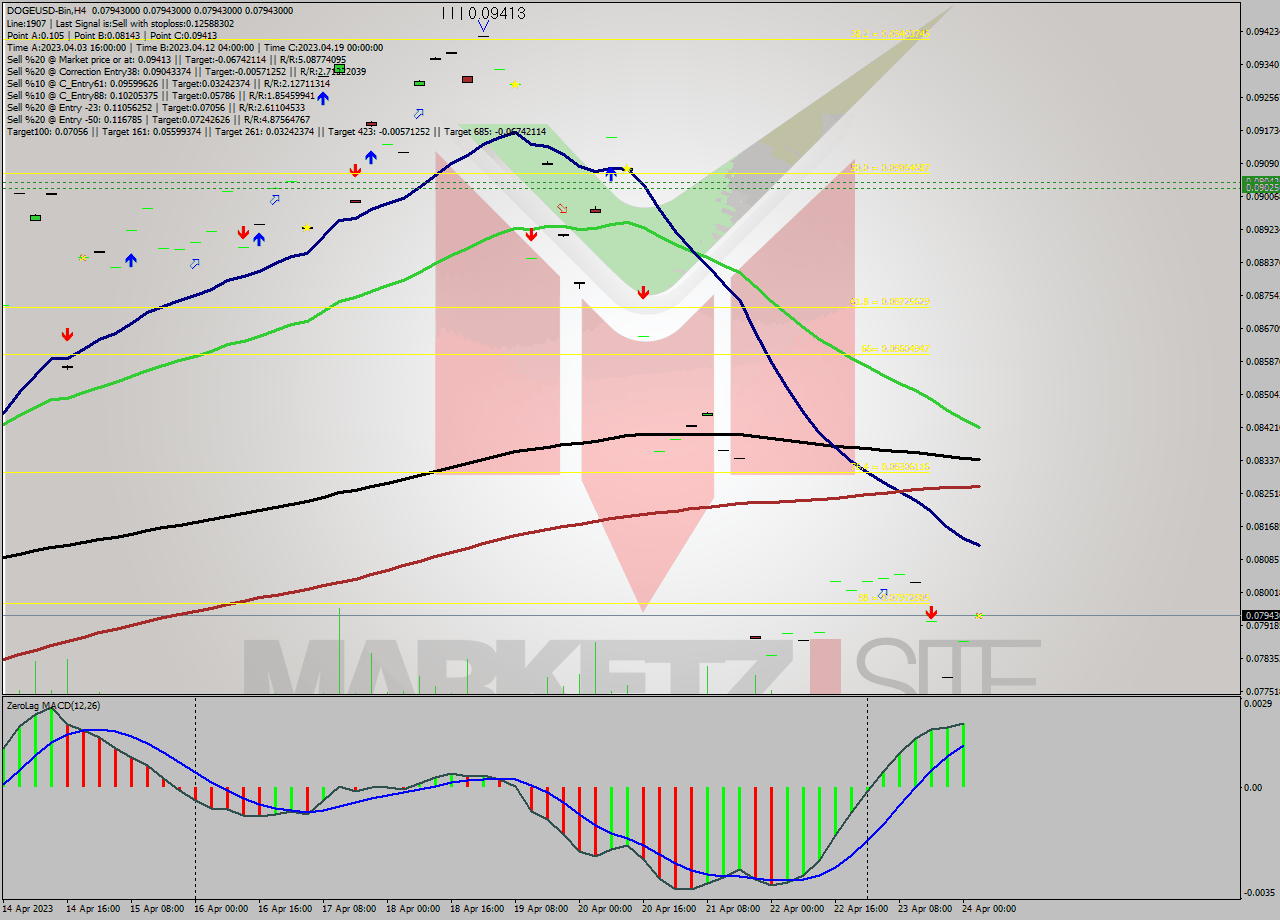Click the '16 Apr 16:00' time label

pos(285,909)
